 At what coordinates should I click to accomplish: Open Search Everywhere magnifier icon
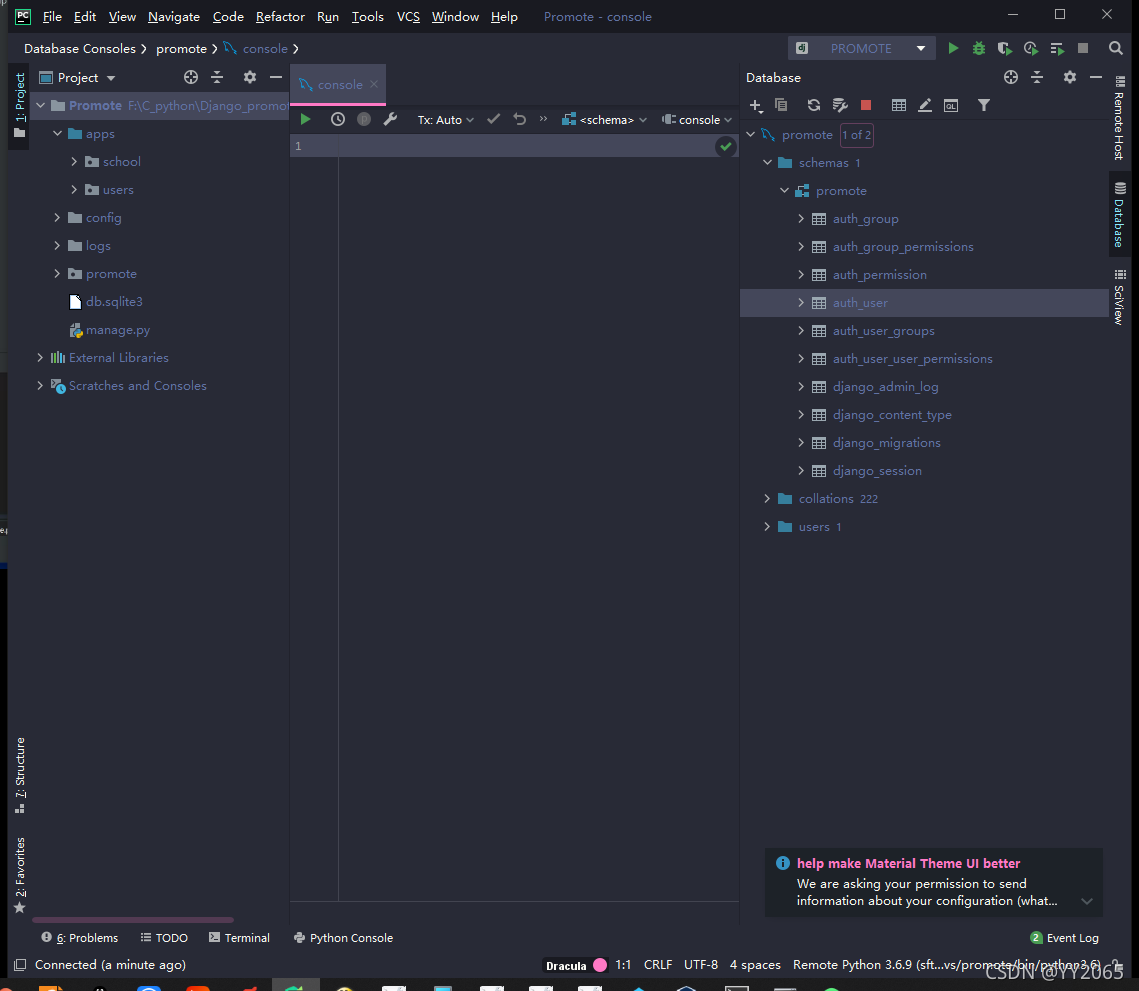pos(1116,48)
